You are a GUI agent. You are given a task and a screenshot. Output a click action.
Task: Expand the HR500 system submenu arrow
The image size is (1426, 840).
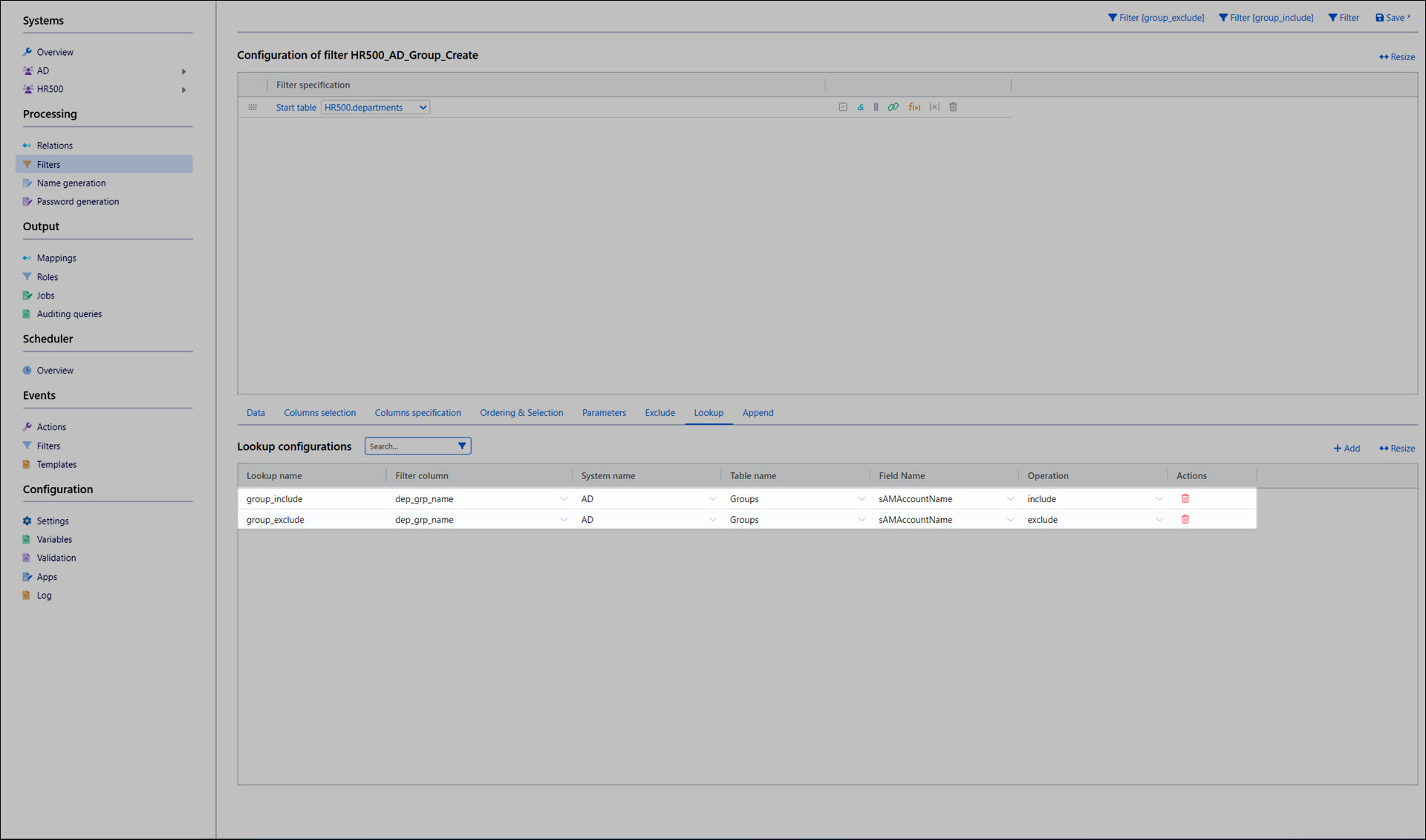coord(183,90)
